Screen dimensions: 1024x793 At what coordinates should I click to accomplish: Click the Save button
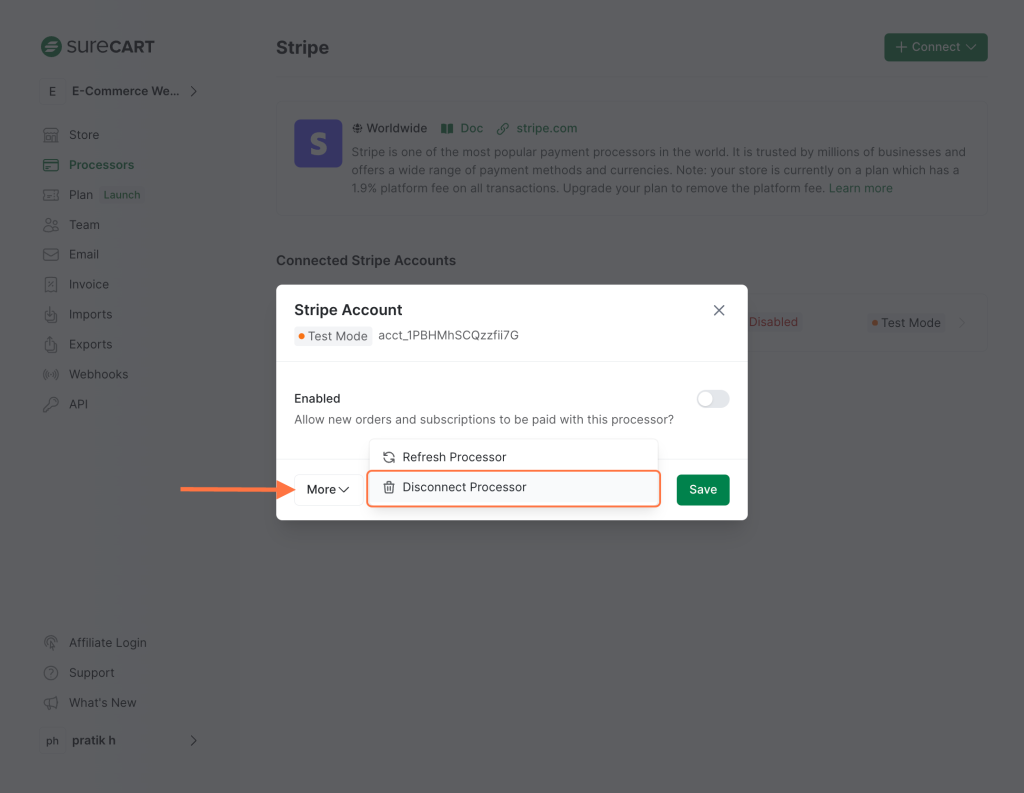[x=702, y=489]
